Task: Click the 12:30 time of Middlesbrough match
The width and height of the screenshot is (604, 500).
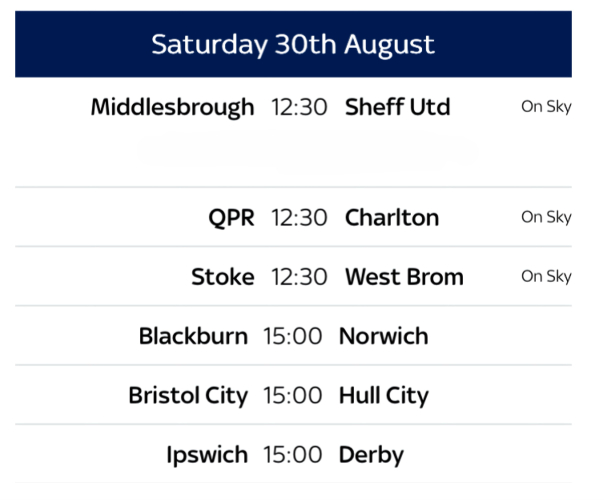Action: pyautogui.click(x=299, y=108)
